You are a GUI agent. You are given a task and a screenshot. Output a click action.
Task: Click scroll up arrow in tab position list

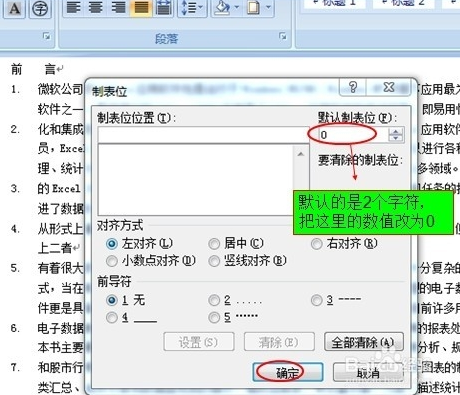click(x=301, y=154)
